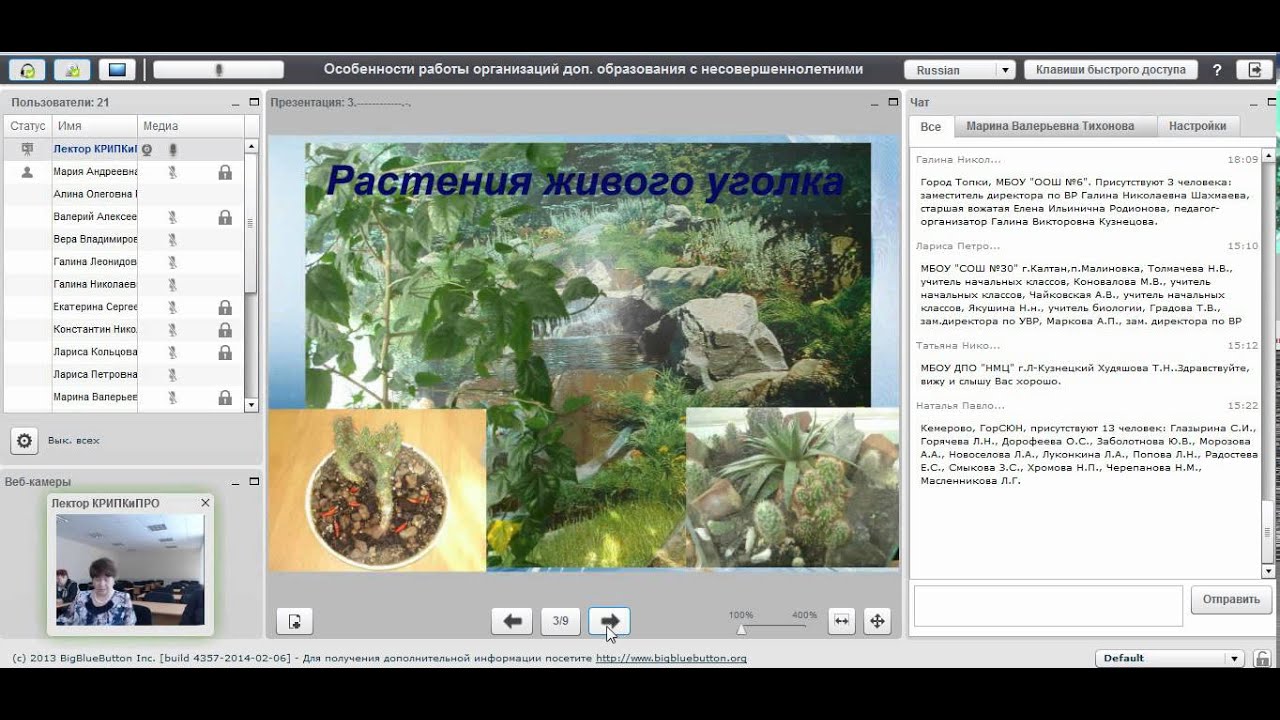The width and height of the screenshot is (1280, 720).
Task: Maximize the Презентация panel
Action: pyautogui.click(x=893, y=102)
